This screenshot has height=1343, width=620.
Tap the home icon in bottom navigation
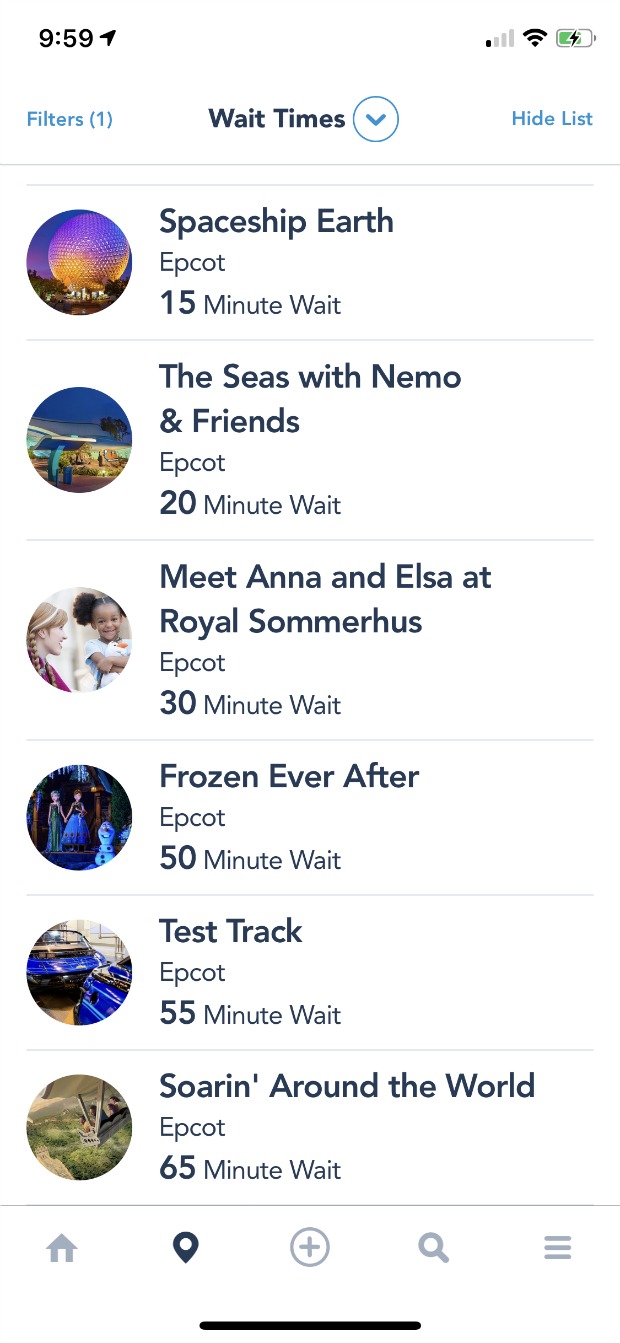click(x=62, y=1248)
